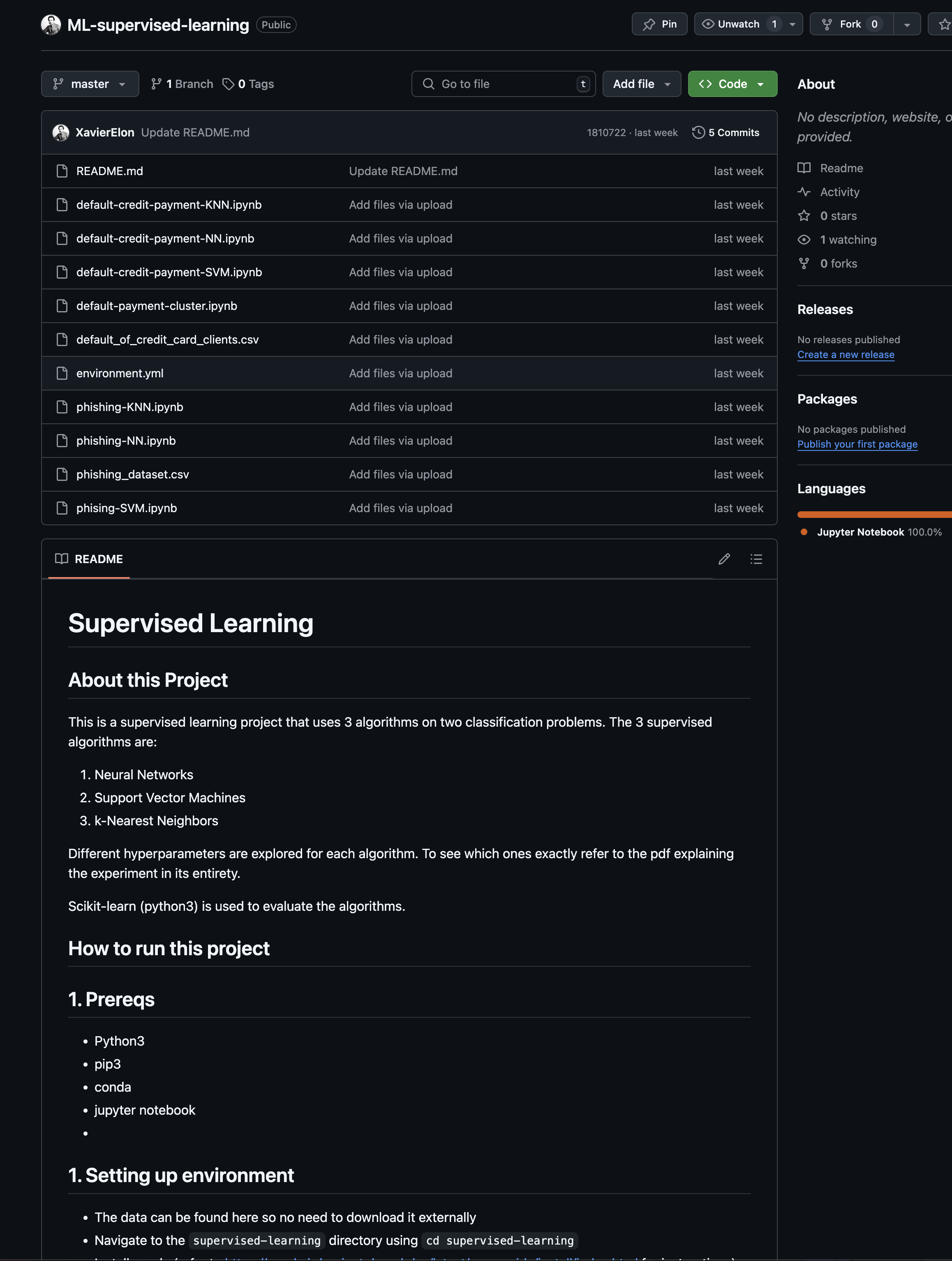Click the Fork button
The image size is (952, 1261).
(x=852, y=24)
